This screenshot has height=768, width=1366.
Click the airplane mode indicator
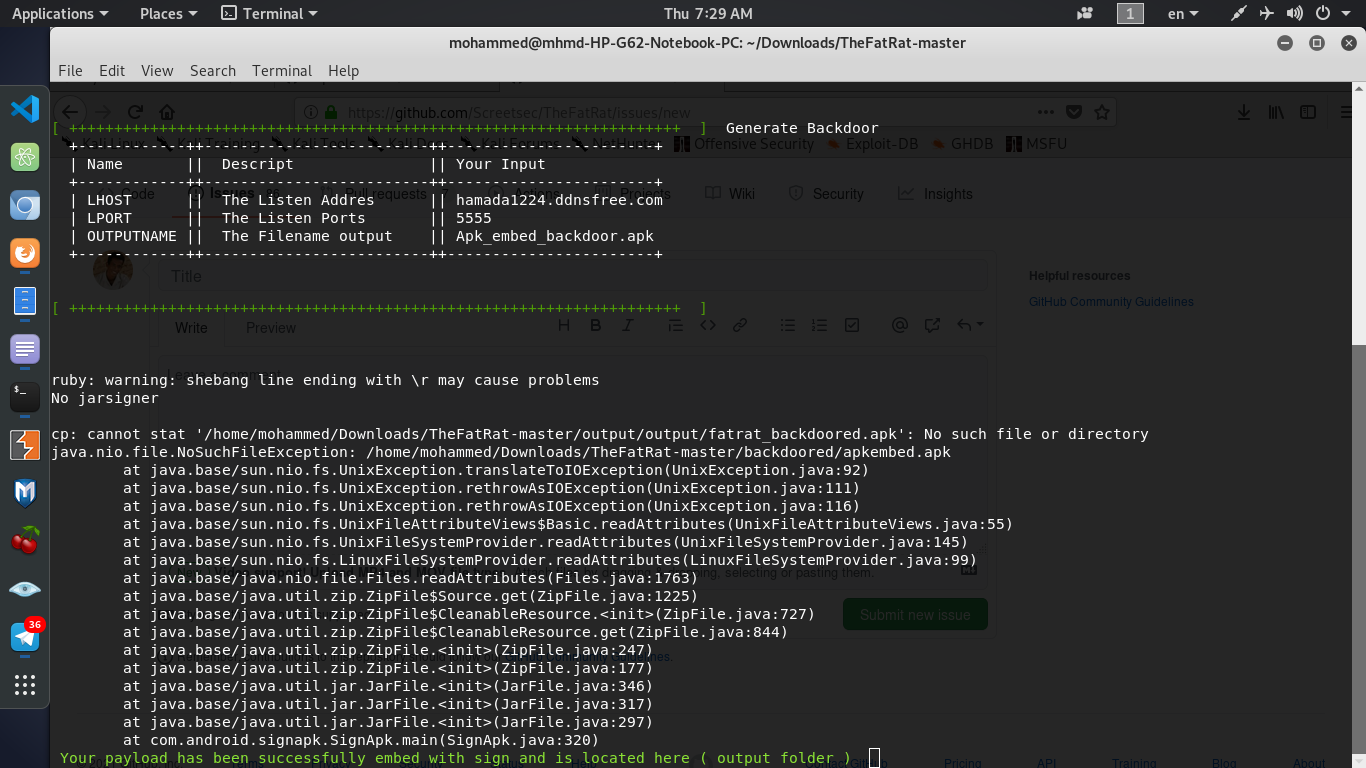(1267, 14)
